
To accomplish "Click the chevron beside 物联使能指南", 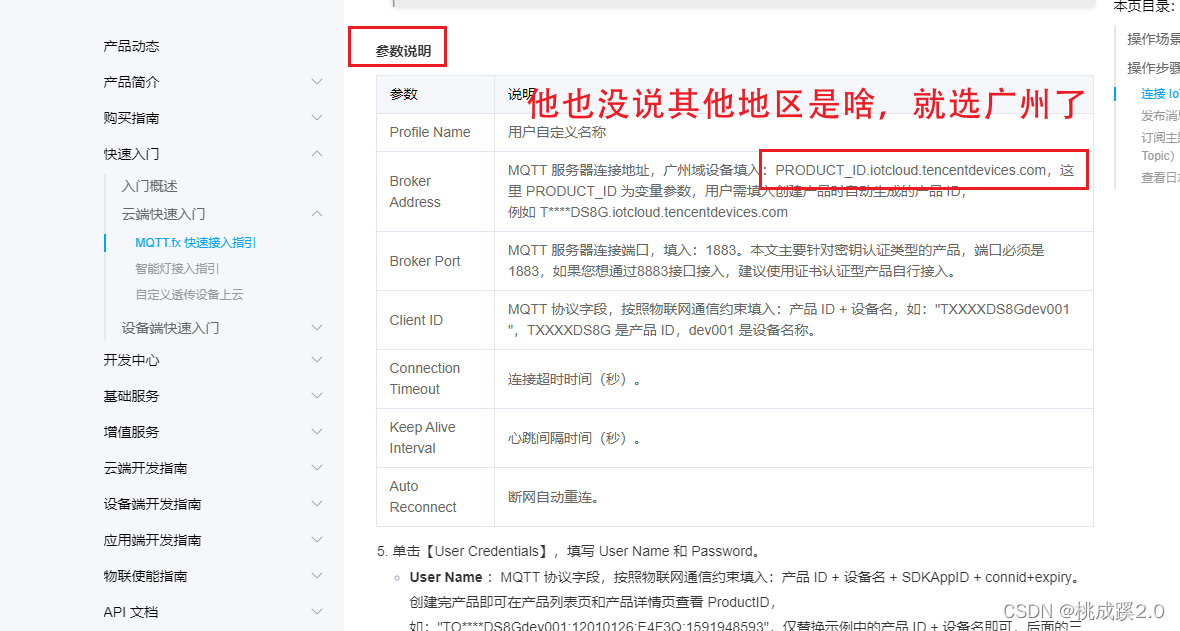I will [317, 576].
